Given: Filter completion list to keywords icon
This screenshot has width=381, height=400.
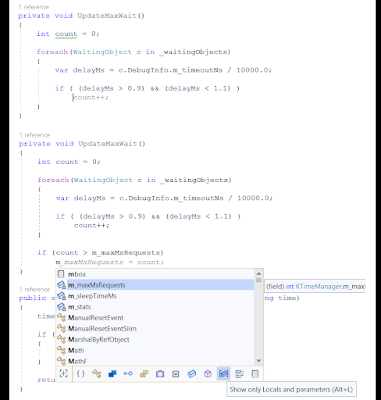Looking at the screenshot, I should 239,374.
